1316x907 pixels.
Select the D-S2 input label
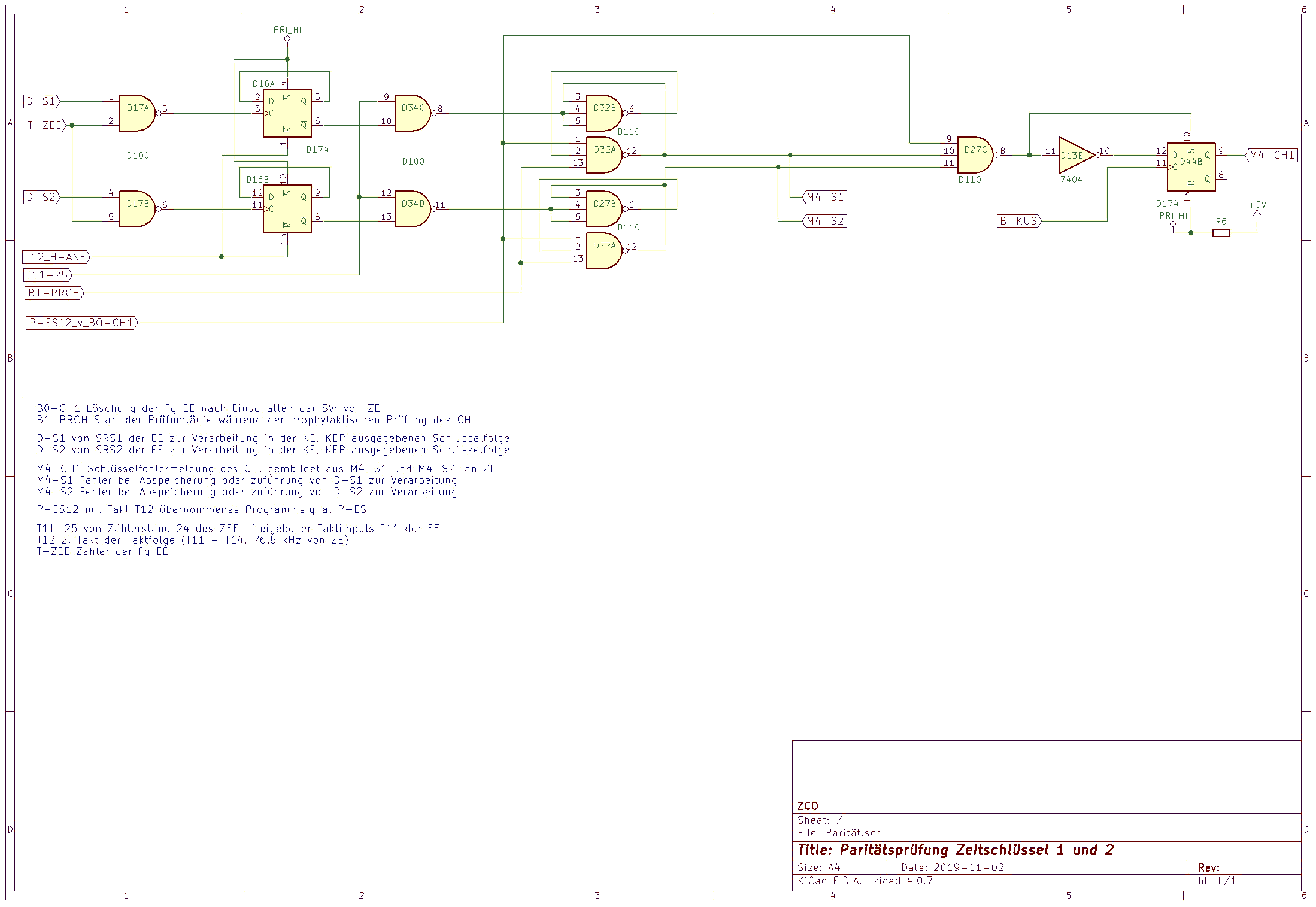coord(42,197)
